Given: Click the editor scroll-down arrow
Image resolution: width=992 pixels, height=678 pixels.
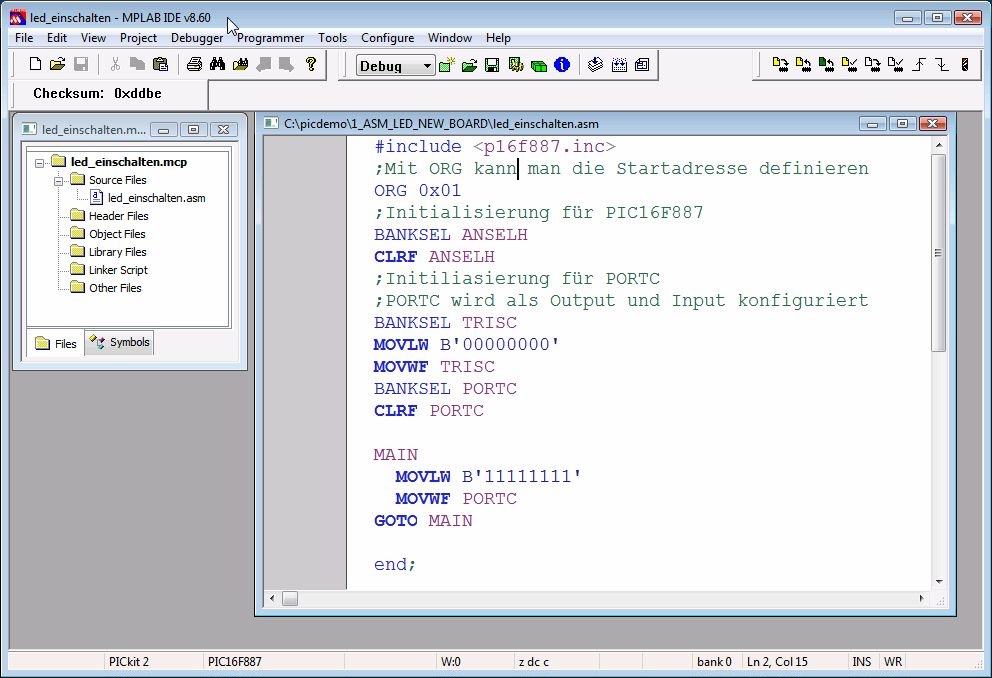Looking at the screenshot, I should (939, 582).
